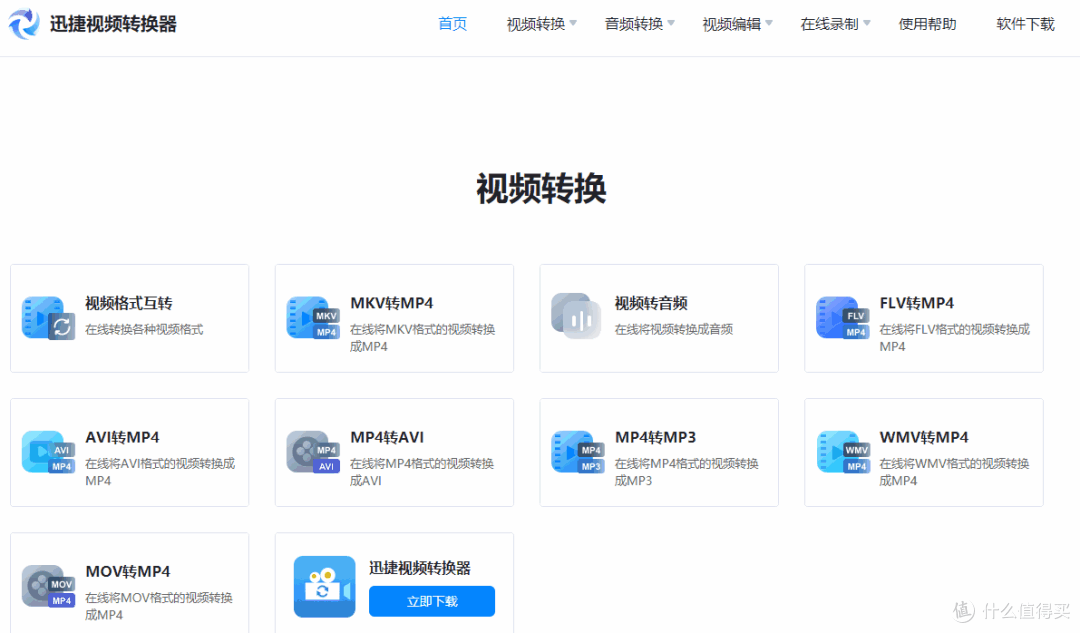Open the AVI转MP4 title link
The width and height of the screenshot is (1080, 633).
pos(123,437)
